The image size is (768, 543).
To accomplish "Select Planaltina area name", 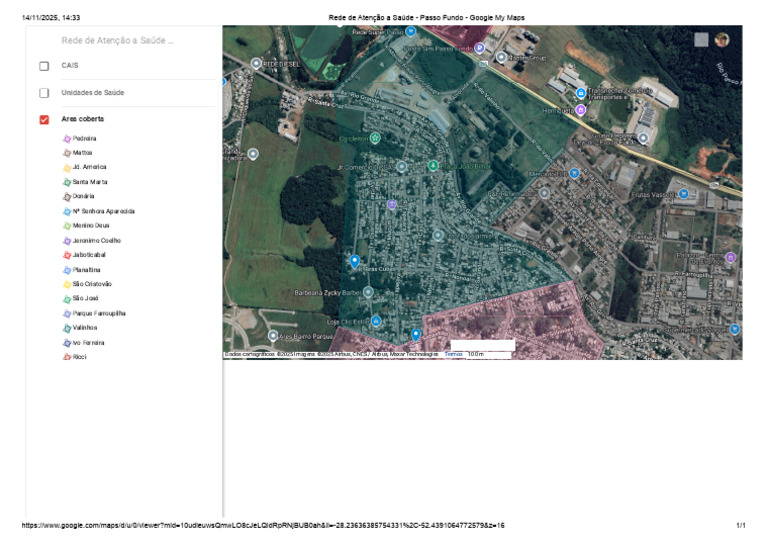I will coord(86,270).
